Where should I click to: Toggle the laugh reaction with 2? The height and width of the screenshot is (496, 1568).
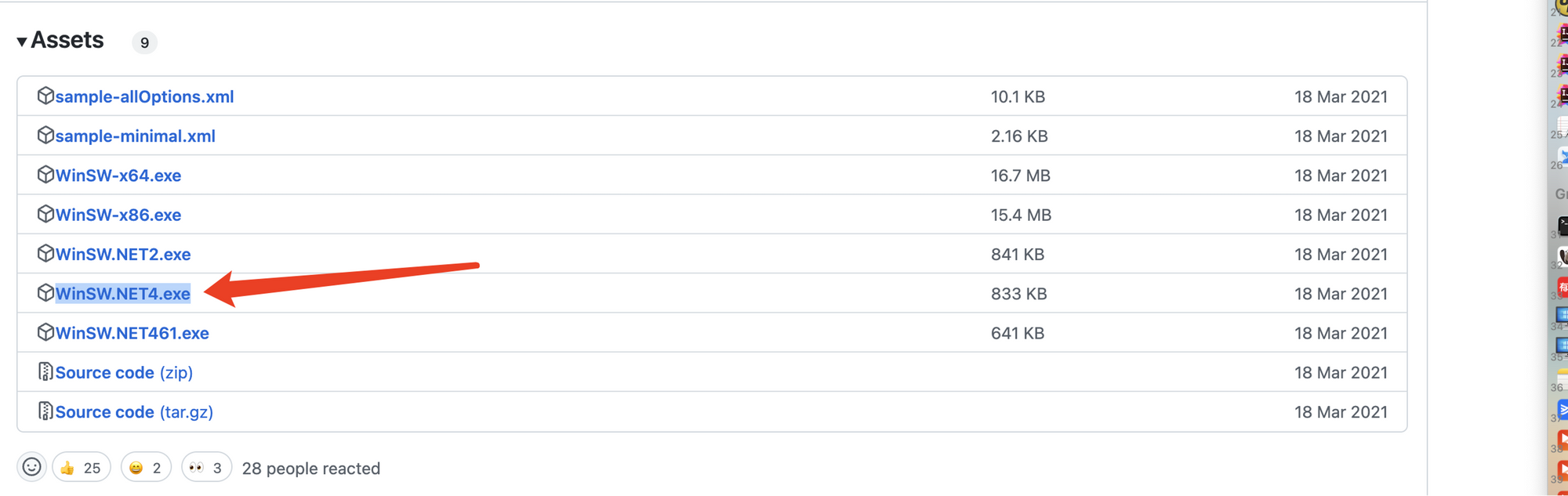coord(146,467)
